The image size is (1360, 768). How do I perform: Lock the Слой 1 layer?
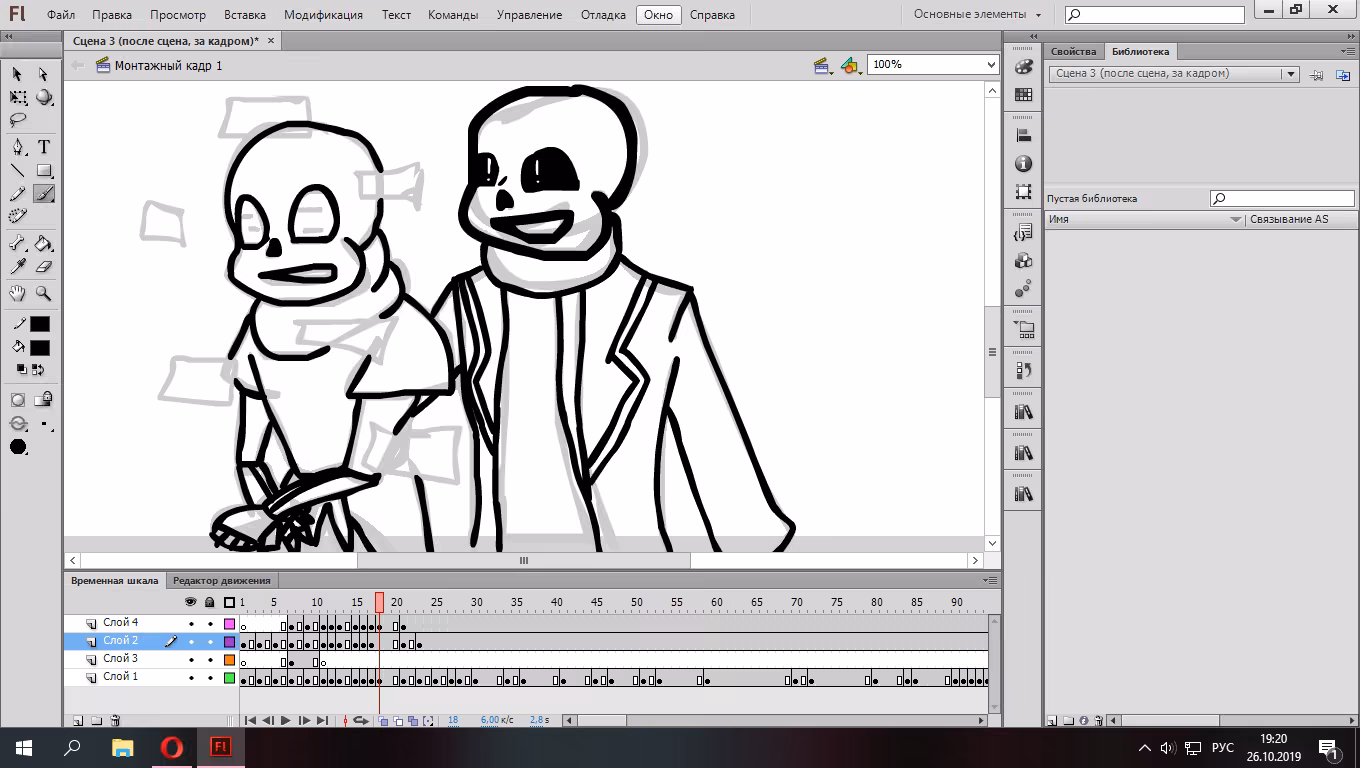(x=210, y=677)
